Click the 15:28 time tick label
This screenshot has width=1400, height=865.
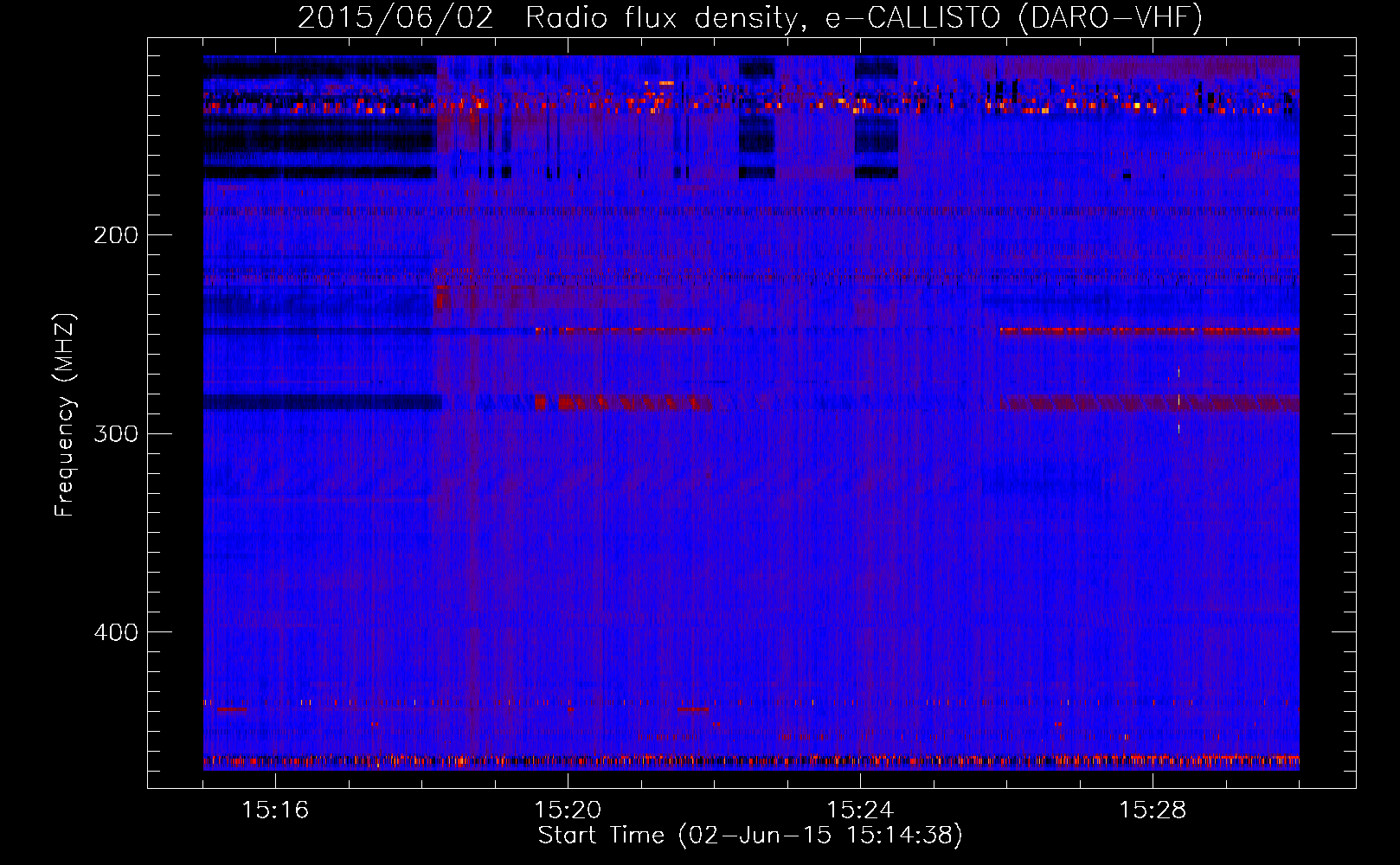click(1153, 811)
